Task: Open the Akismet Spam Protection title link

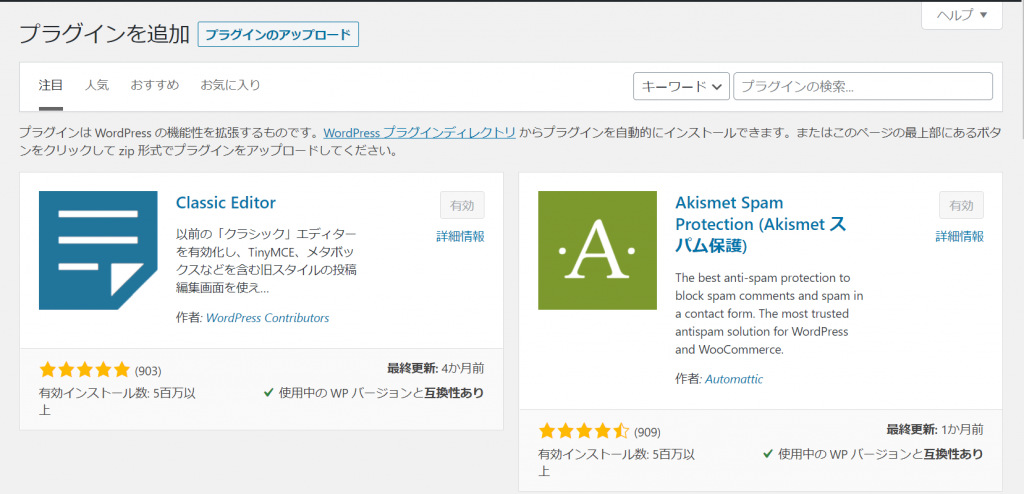Action: (761, 224)
